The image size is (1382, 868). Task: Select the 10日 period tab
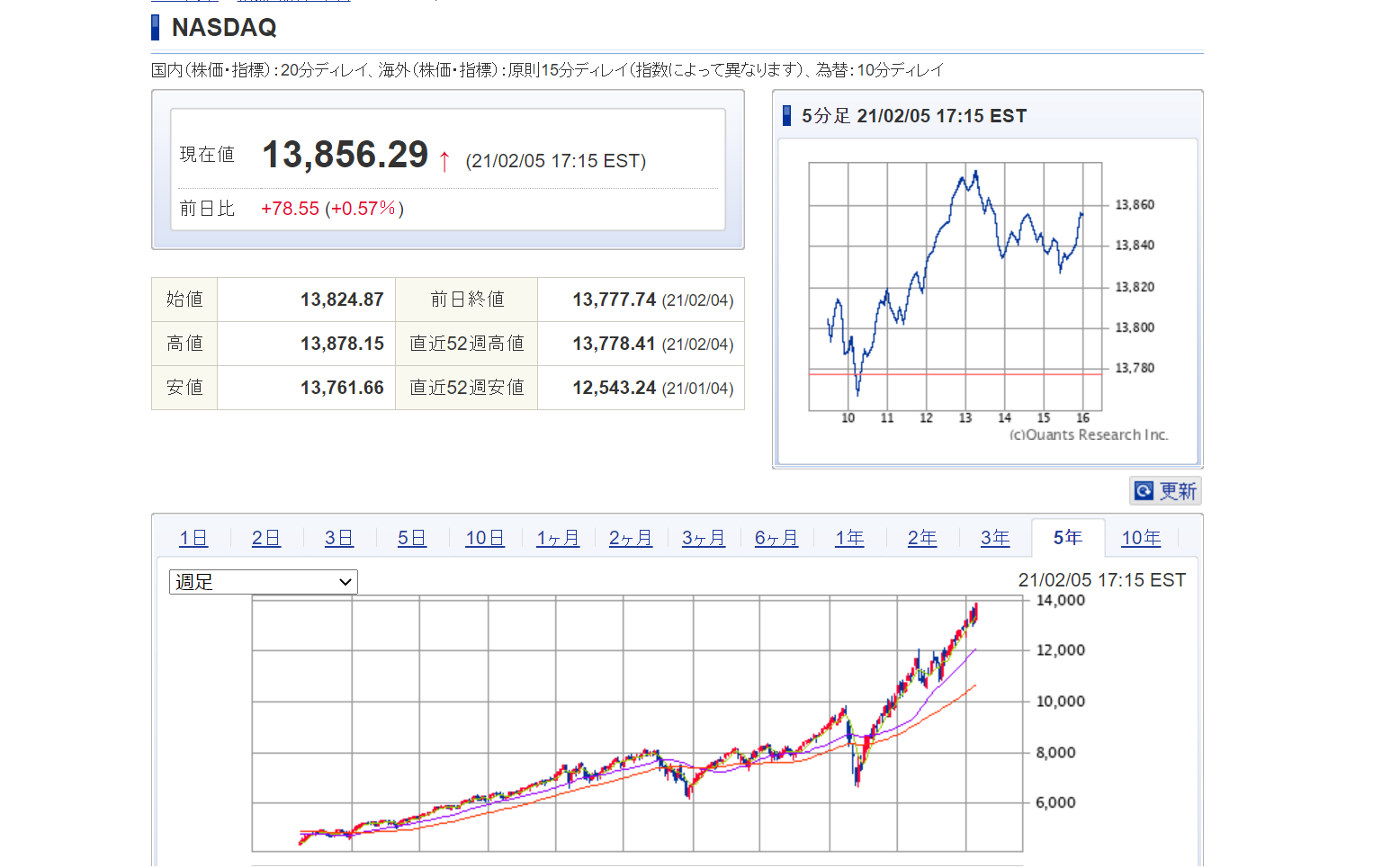pos(484,538)
